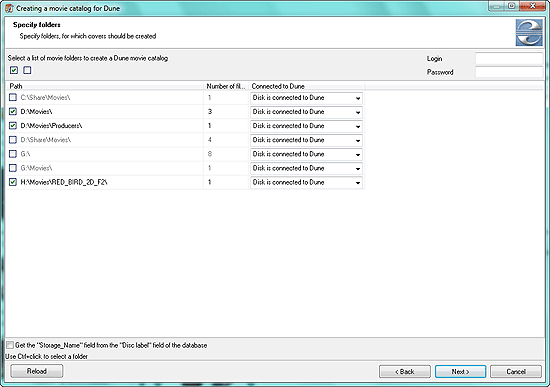
Task: Check the G:\ folder checkbox
Action: tap(13, 154)
